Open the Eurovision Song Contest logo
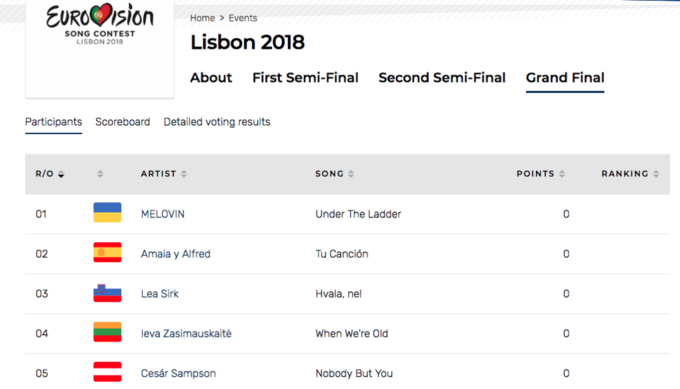 [x=100, y=24]
